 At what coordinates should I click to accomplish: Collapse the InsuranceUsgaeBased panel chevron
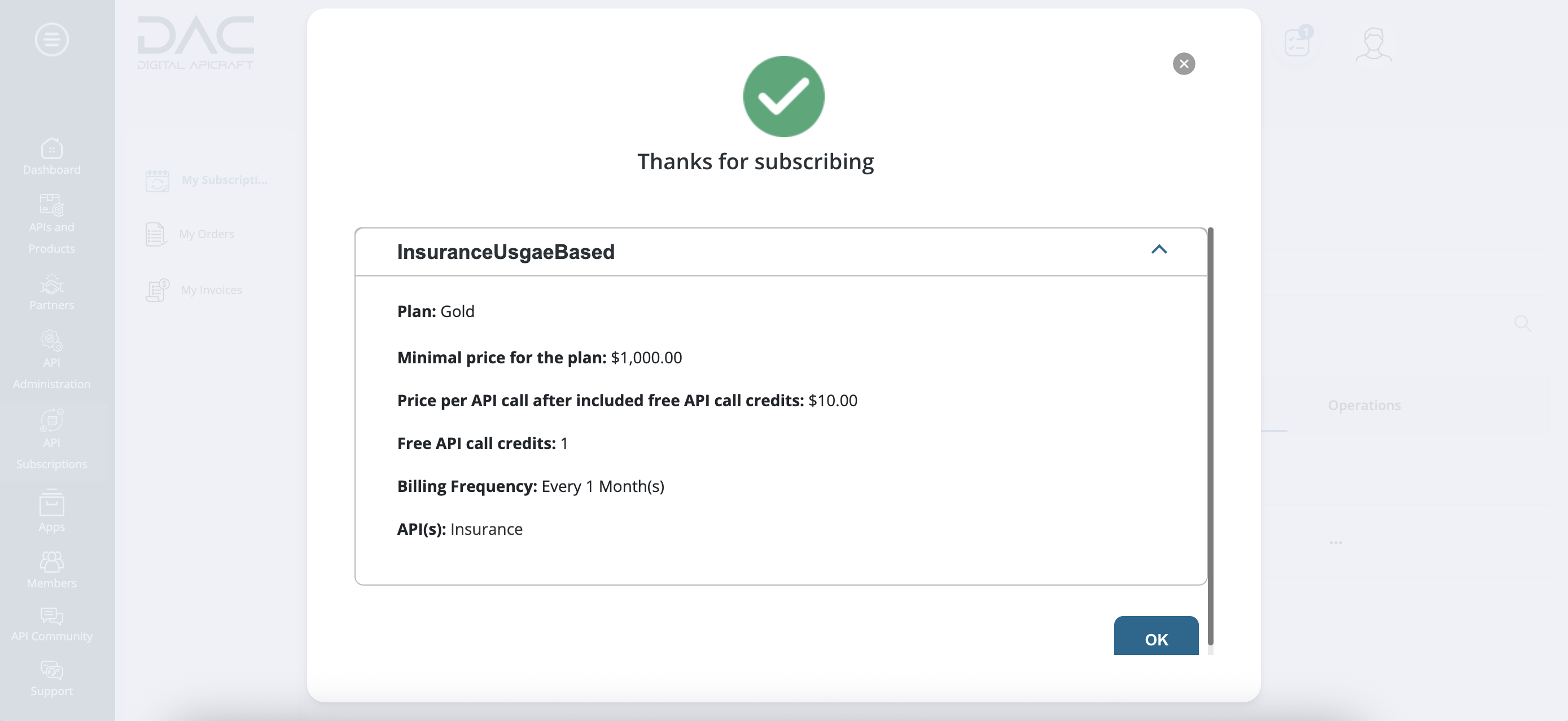point(1159,249)
